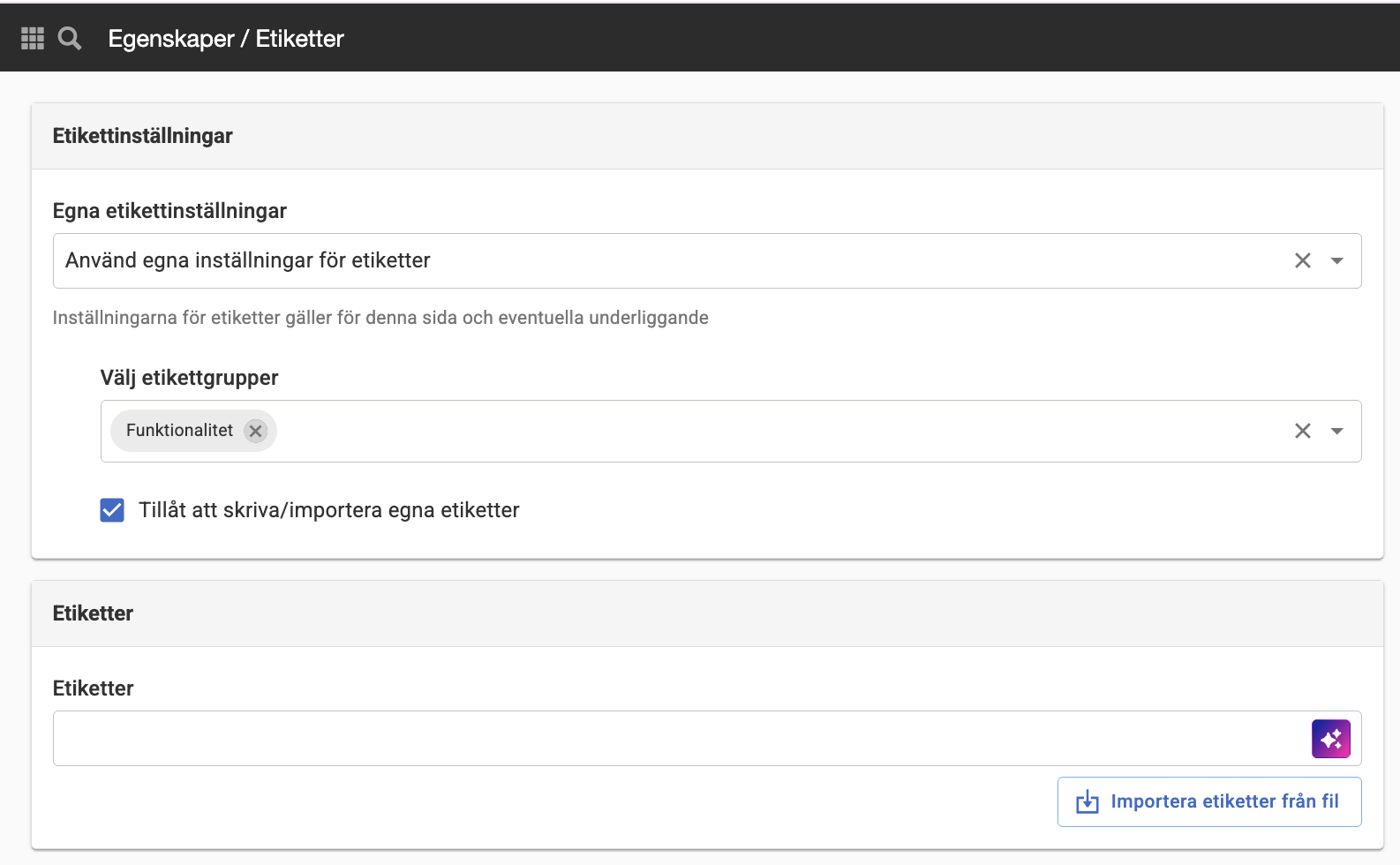Viewport: 1400px width, 865px height.
Task: Clear all selected etikettgrupper
Action: [1303, 431]
